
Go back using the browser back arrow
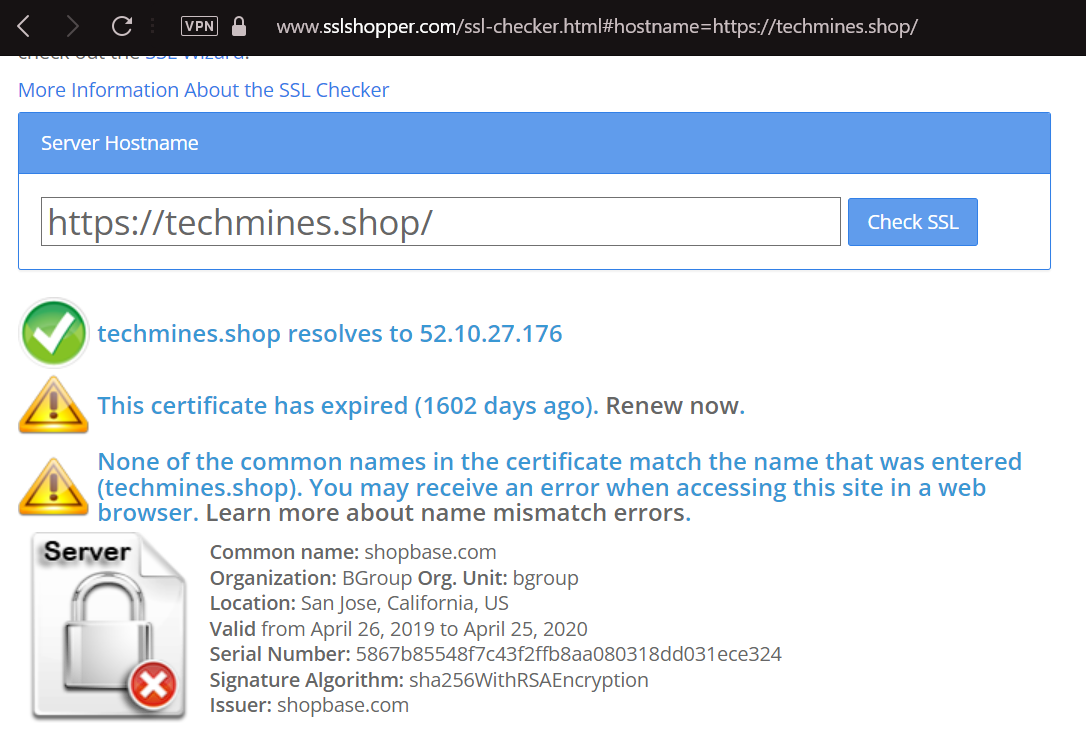coord(24,26)
